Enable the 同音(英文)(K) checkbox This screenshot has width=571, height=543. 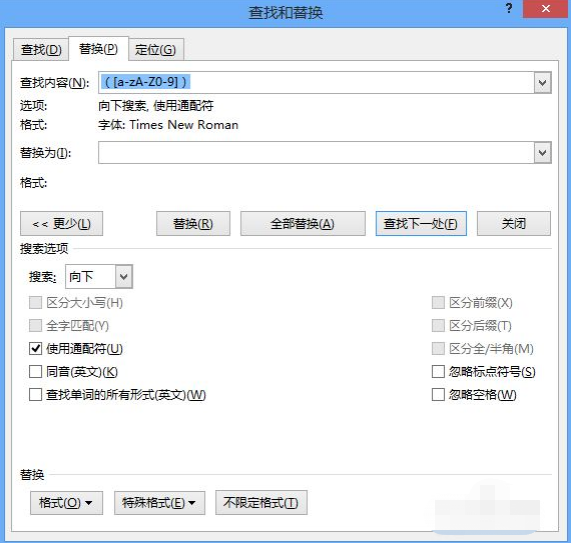[x=35, y=372]
